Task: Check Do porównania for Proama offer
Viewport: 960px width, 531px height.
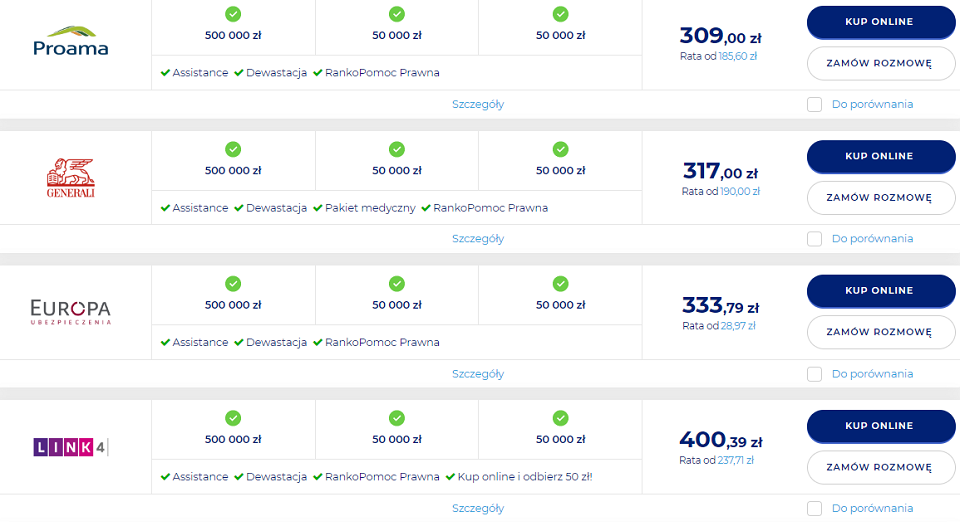Action: [x=814, y=105]
